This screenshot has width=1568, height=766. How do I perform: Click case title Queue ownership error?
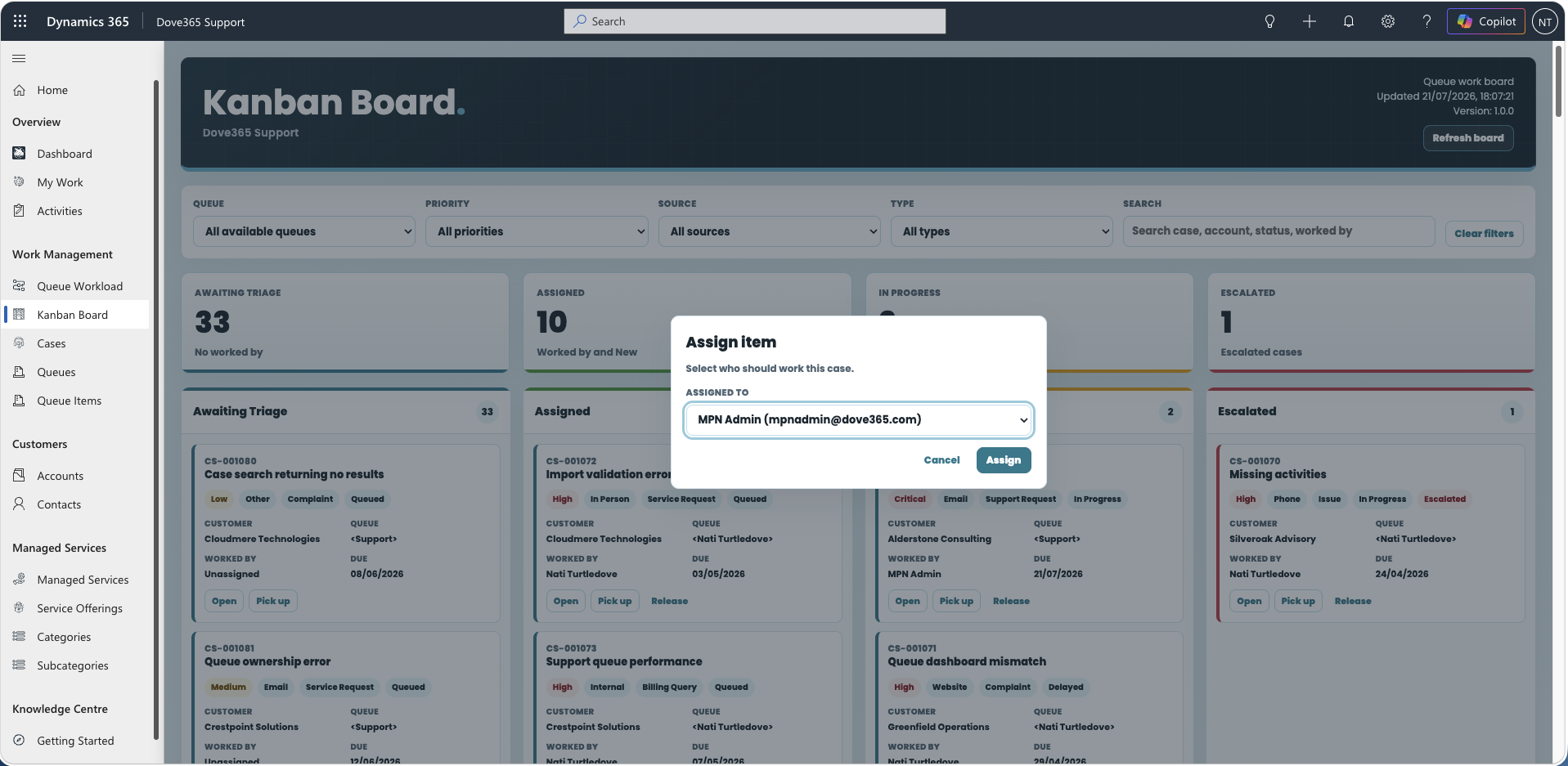pos(267,661)
